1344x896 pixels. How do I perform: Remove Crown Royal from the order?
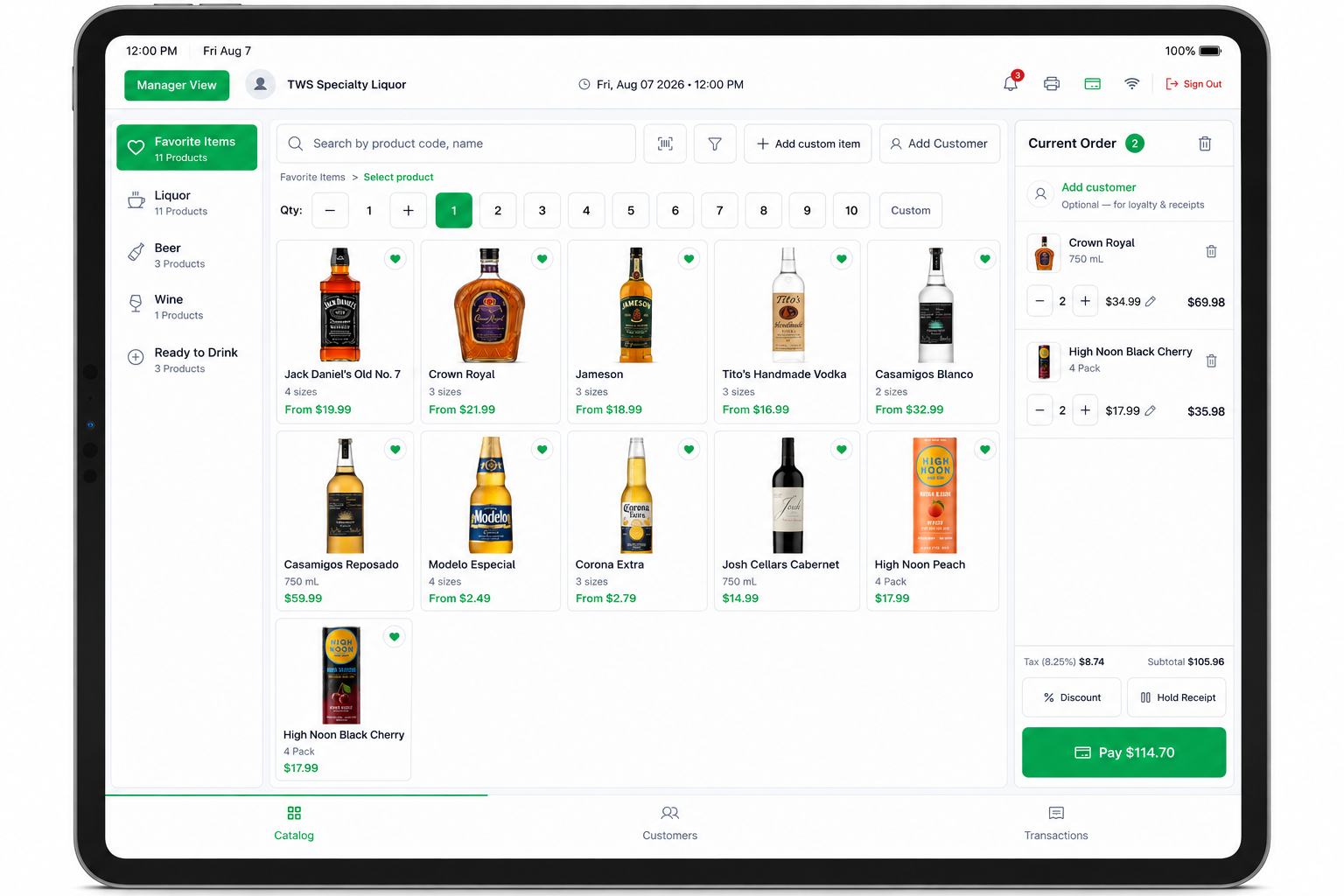pyautogui.click(x=1211, y=251)
